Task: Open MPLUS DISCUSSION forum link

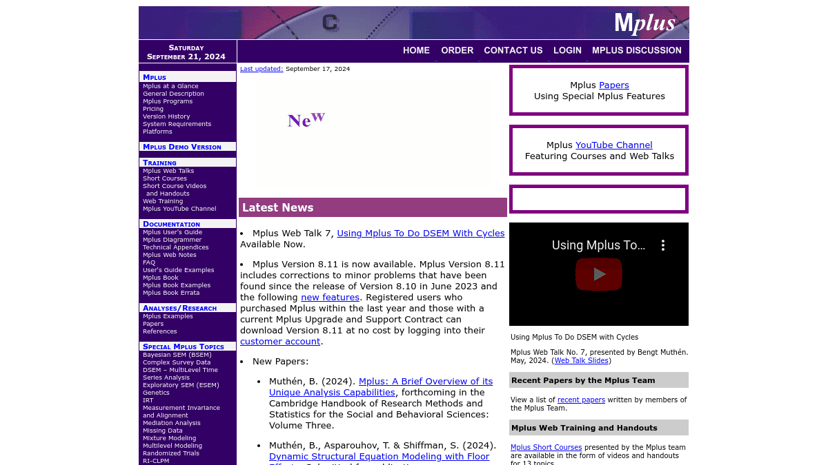Action: click(636, 51)
